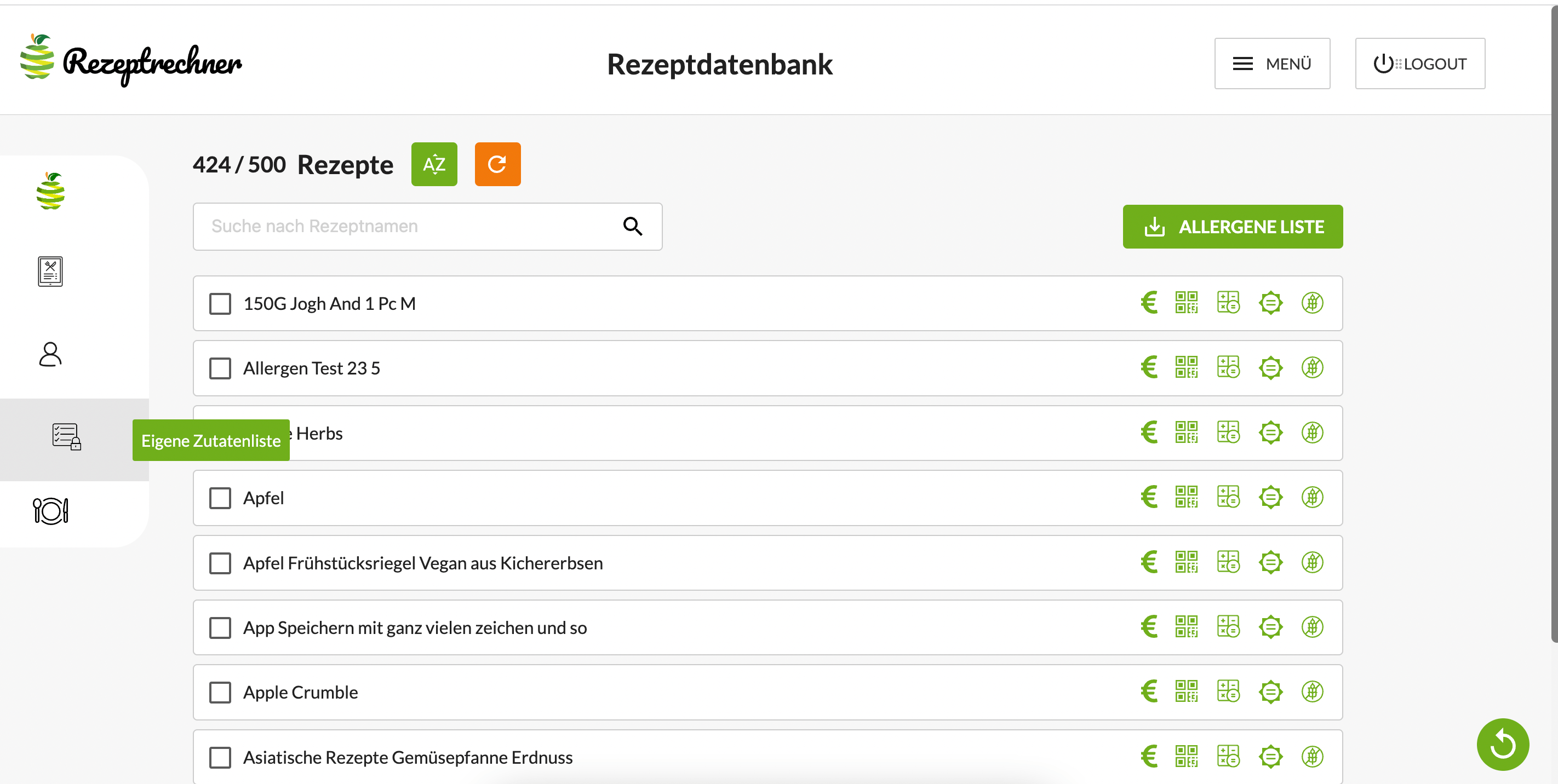The width and height of the screenshot is (1558, 784).
Task: Toggle checkbox for Apple Crumble recipe
Action: coord(221,692)
